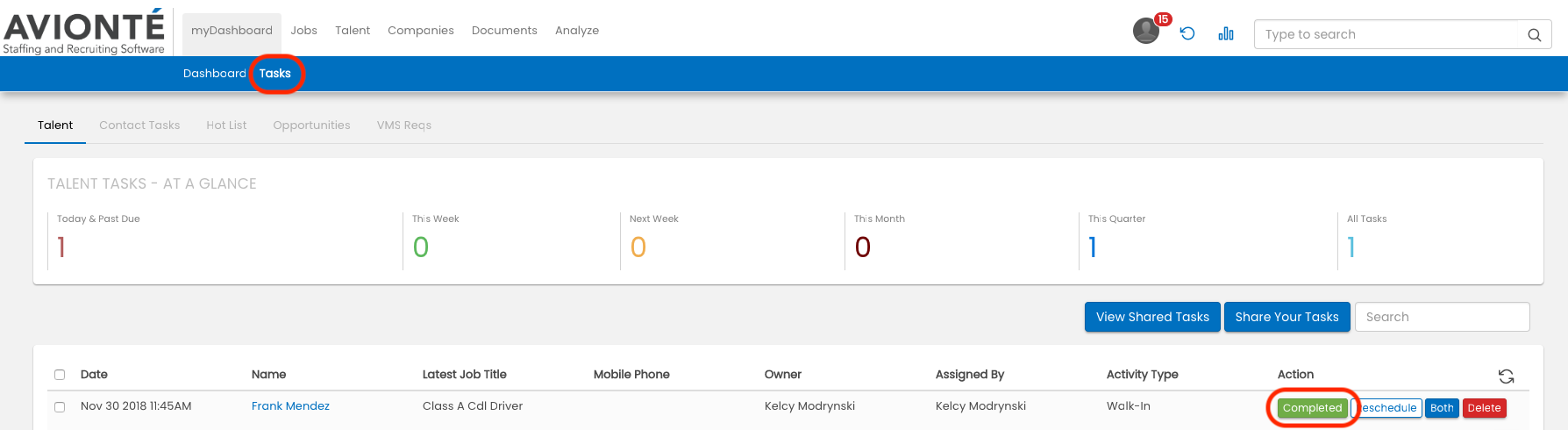Click the Share Your Tasks button
The height and width of the screenshot is (430, 1568).
pos(1286,317)
